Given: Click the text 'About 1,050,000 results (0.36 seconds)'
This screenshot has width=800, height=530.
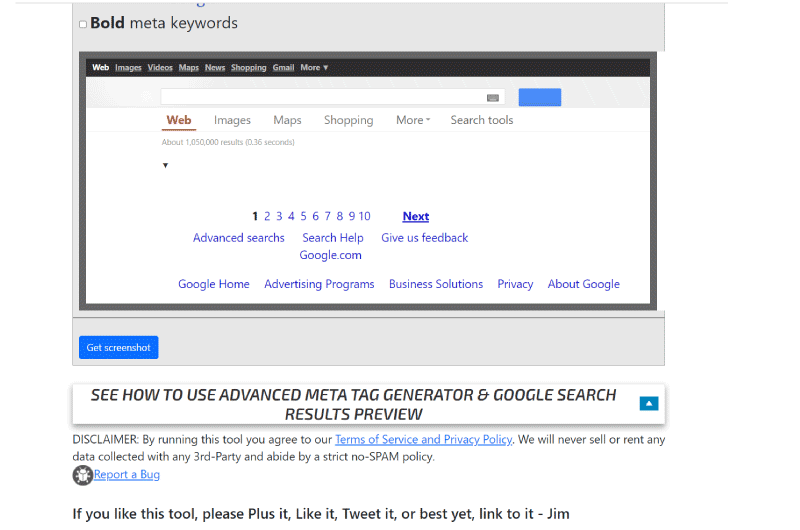Looking at the screenshot, I should (228, 142).
